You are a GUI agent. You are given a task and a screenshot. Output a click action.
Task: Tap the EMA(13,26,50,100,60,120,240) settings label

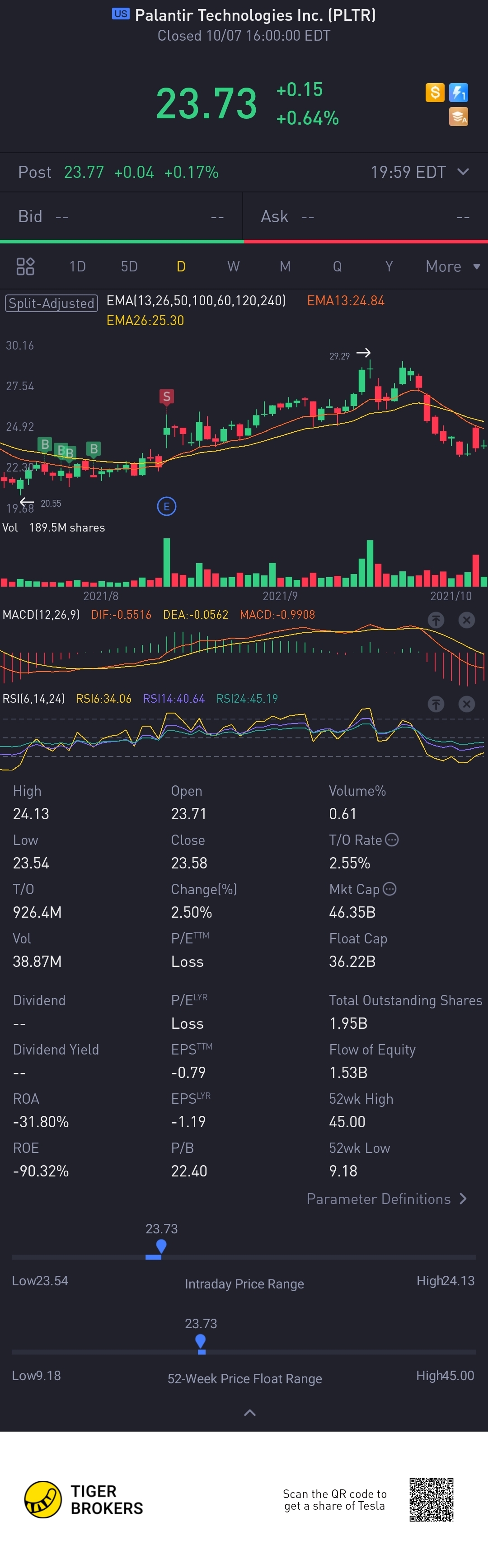[x=196, y=301]
